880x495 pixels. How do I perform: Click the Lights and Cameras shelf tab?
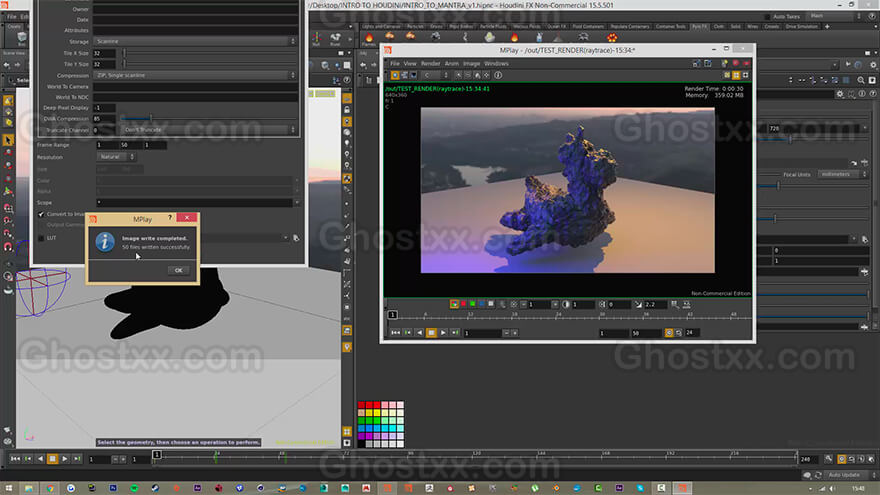tap(381, 26)
